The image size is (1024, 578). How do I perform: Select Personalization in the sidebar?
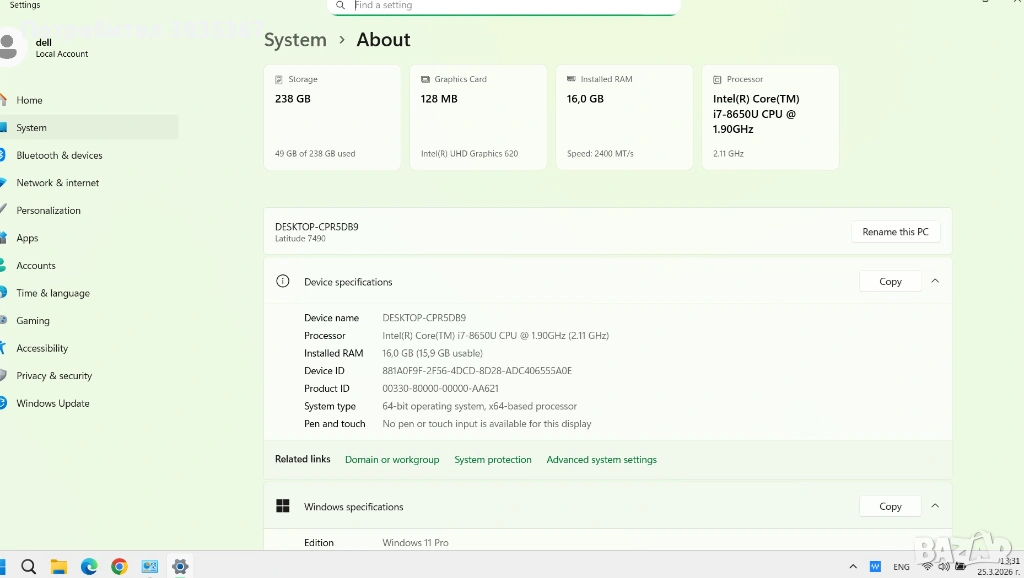pos(48,210)
